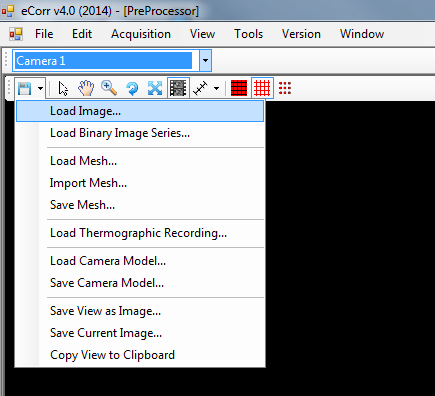The image size is (435, 396).
Task: Select the measurement ruler tool
Action: pyautogui.click(x=200, y=89)
